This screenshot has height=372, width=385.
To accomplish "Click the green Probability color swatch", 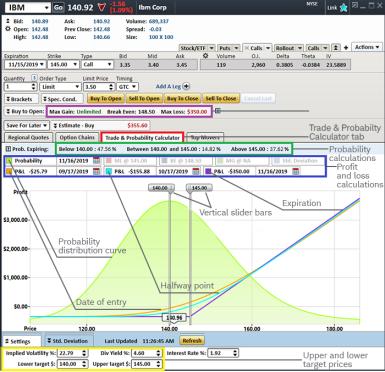I will click(9, 161).
